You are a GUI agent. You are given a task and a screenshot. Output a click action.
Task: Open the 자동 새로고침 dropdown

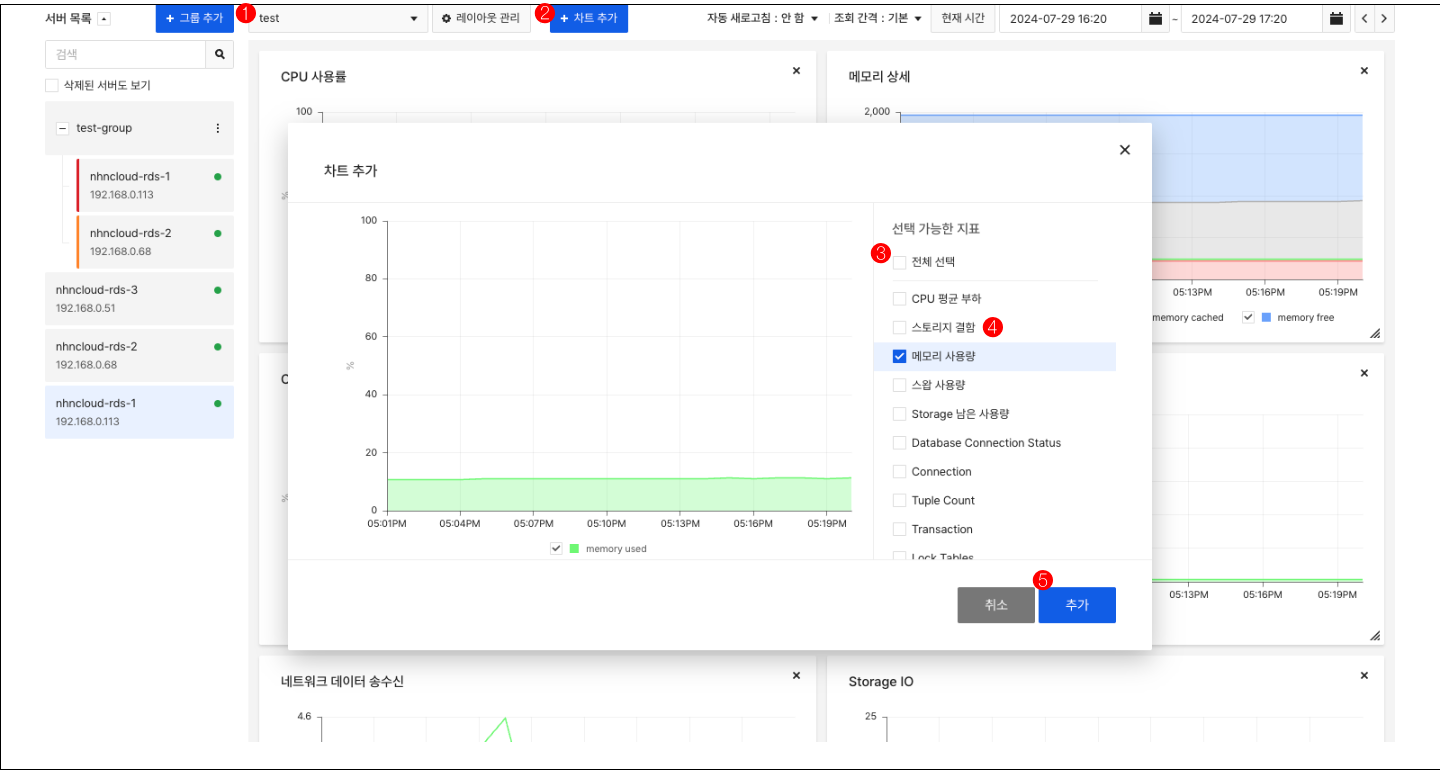(x=763, y=19)
